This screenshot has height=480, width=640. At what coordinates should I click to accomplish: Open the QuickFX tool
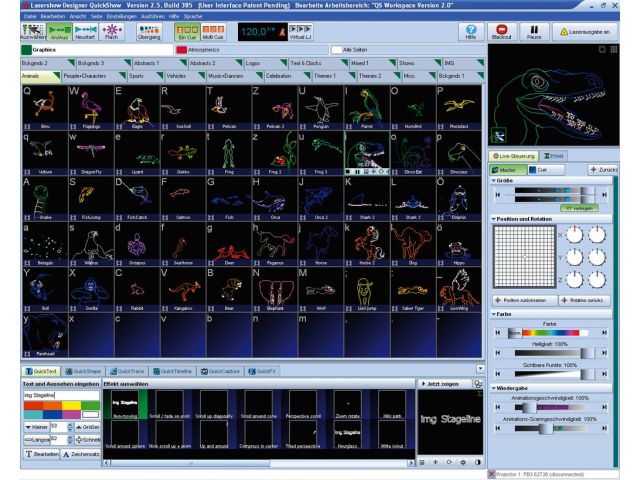262,371
